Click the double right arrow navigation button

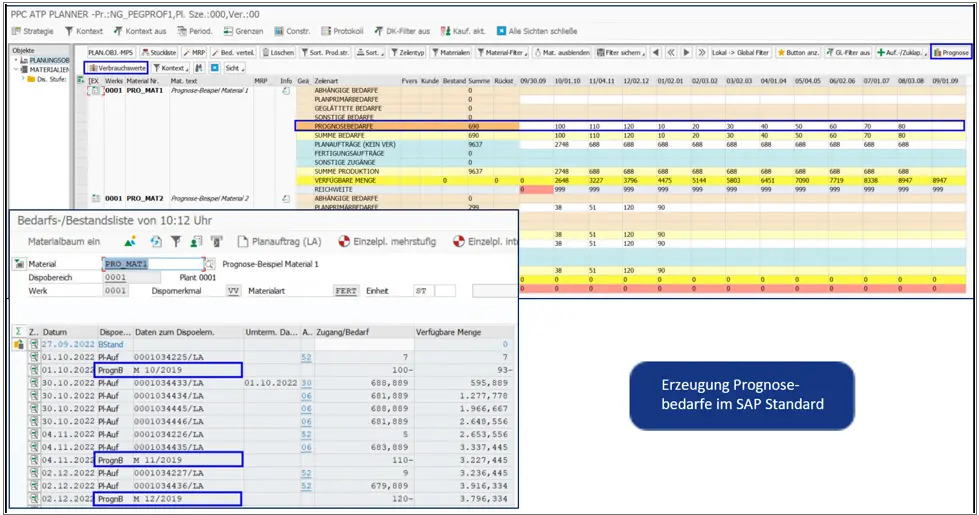point(702,52)
